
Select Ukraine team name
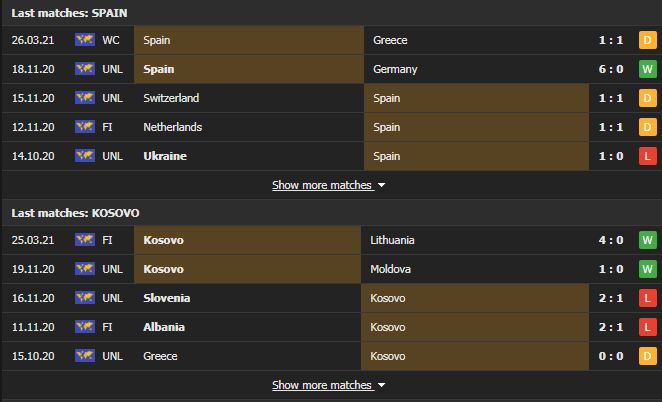coord(165,156)
